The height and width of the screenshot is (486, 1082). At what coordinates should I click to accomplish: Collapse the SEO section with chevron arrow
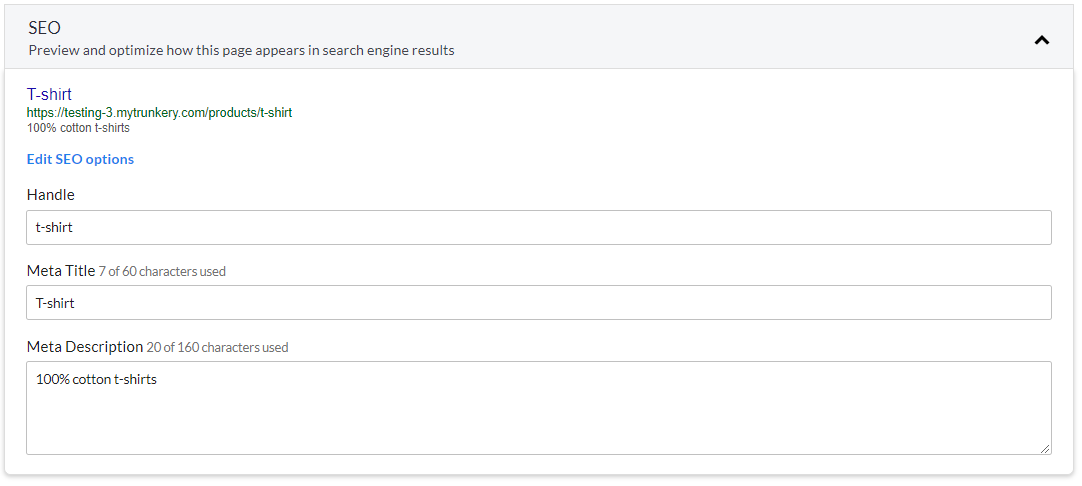(x=1041, y=40)
